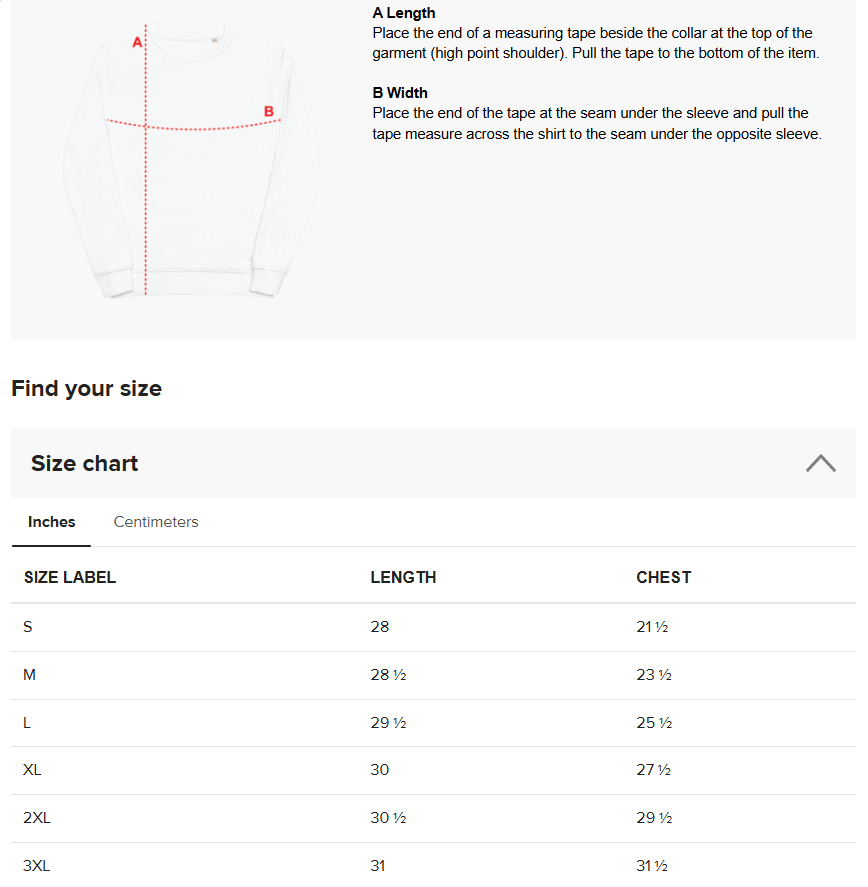
Task: Click the B Width instructions heading
Action: 400,93
